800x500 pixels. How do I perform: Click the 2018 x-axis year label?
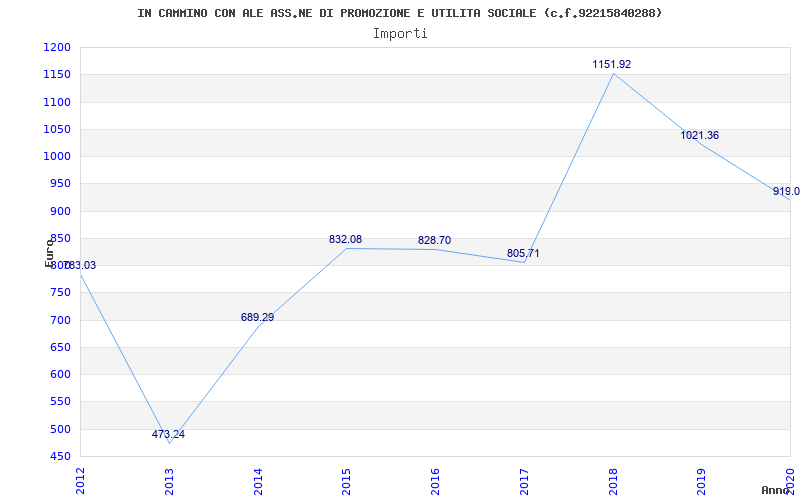tap(613, 481)
